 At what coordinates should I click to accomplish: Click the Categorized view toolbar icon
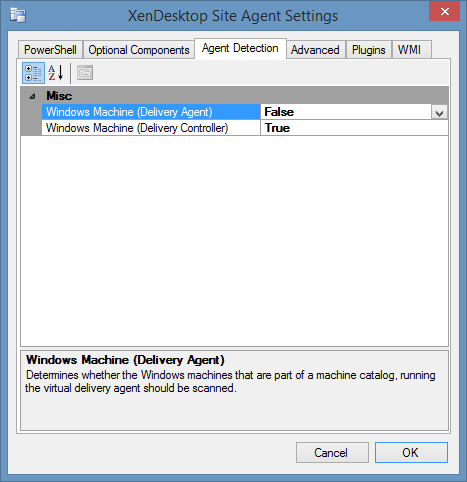[x=33, y=73]
